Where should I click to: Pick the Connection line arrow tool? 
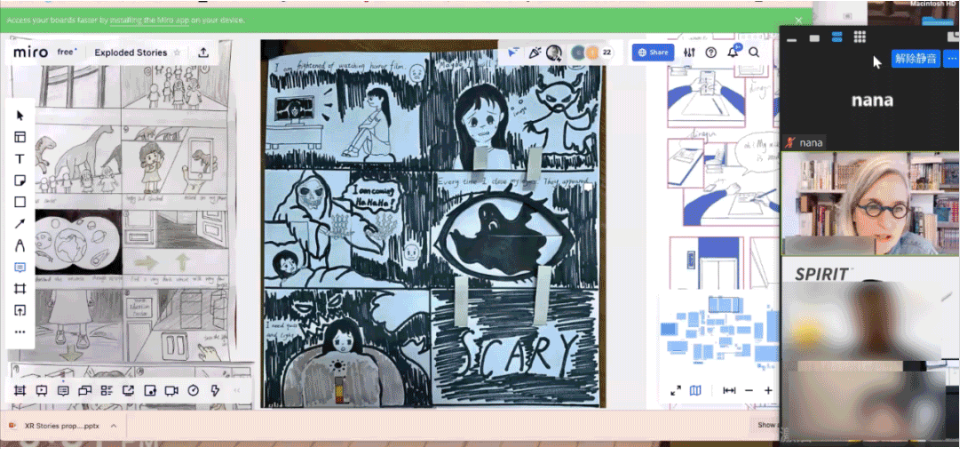[x=20, y=224]
